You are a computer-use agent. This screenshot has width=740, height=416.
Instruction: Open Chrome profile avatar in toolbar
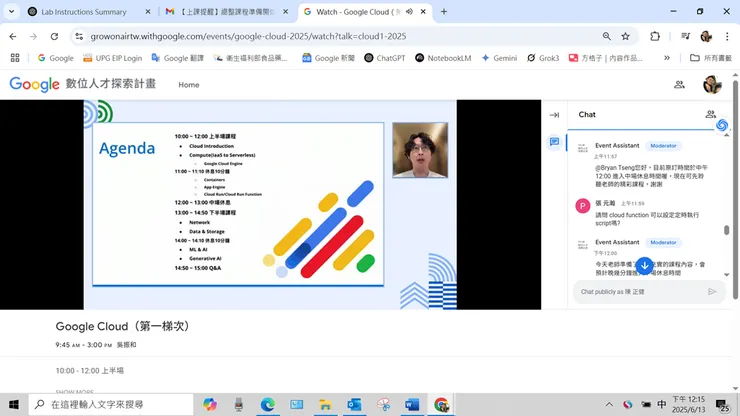pos(706,36)
